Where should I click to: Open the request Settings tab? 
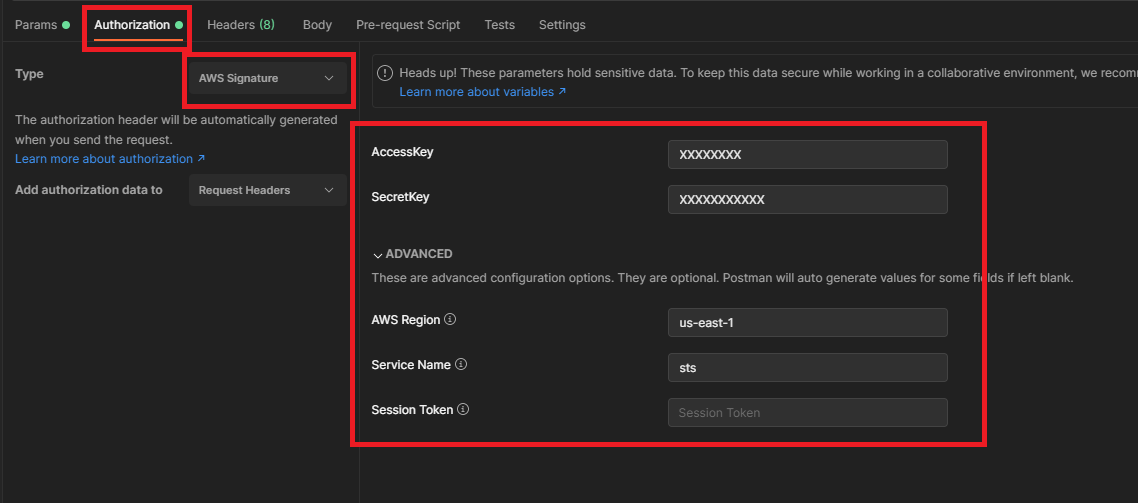562,25
